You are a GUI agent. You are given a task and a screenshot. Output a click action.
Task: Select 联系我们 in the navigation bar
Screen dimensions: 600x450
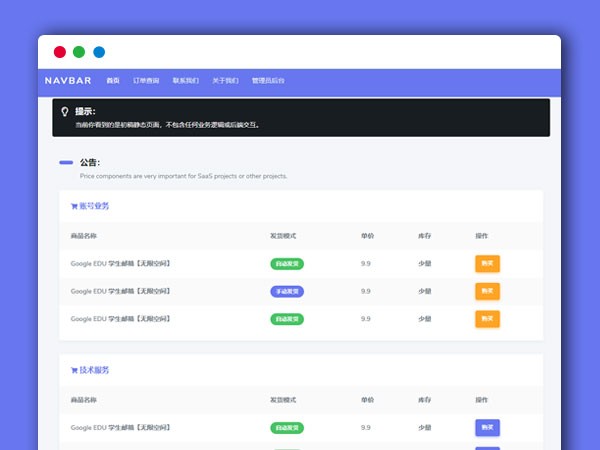tap(185, 80)
